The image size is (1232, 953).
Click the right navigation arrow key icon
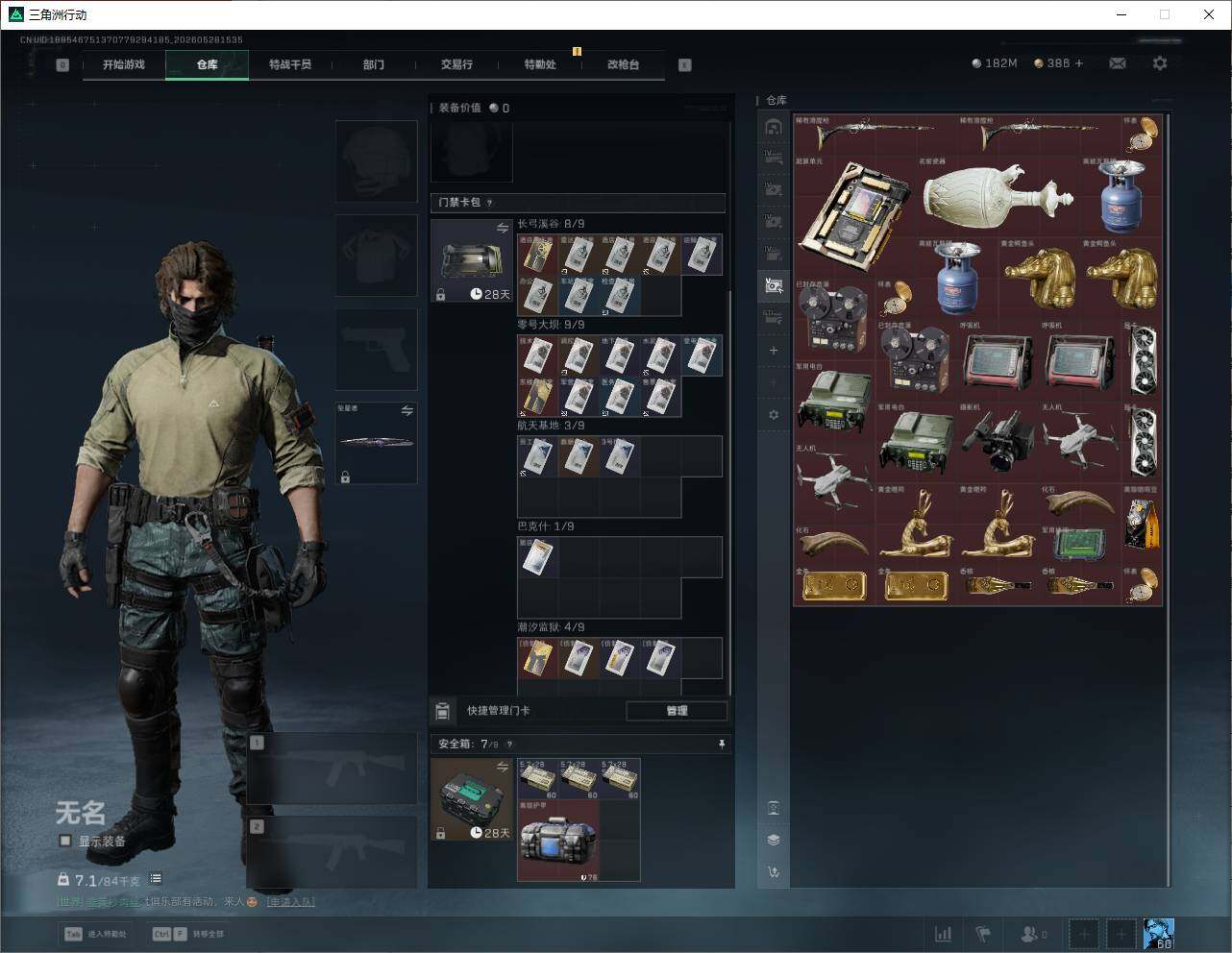click(685, 65)
